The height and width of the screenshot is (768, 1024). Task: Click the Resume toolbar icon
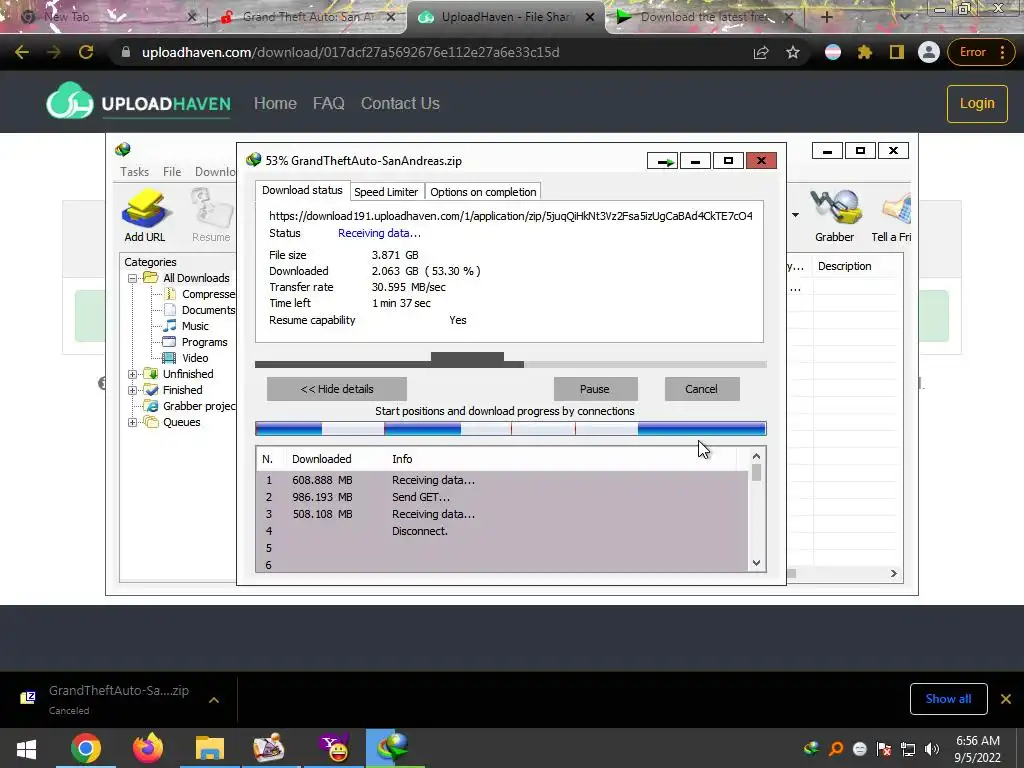(x=211, y=216)
